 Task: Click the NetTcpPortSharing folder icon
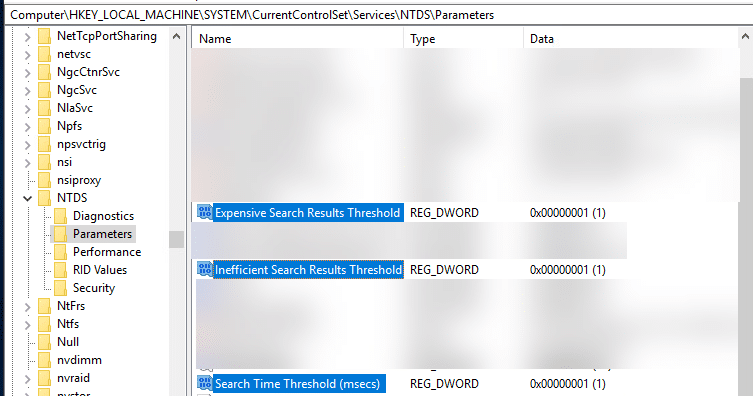[x=44, y=36]
